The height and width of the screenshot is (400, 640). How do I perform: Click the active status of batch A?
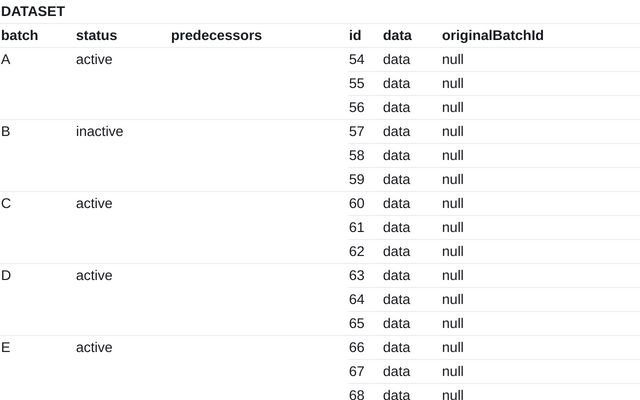coord(94,59)
